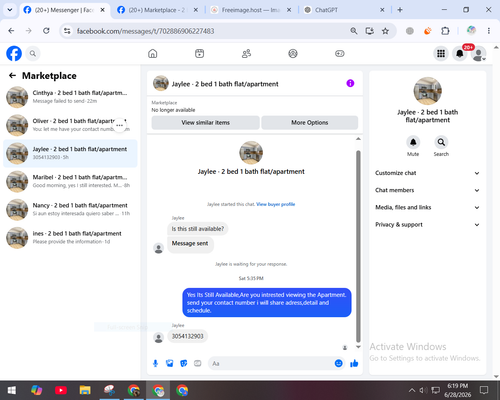Open ines conversation in the list
This screenshot has width=500, height=400.
[70, 238]
